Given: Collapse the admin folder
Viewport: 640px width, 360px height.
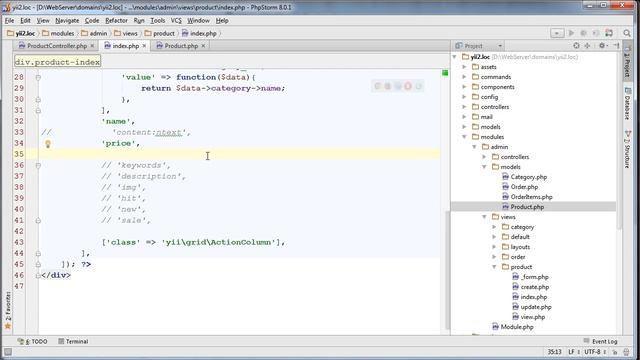Looking at the screenshot, I should point(474,147).
